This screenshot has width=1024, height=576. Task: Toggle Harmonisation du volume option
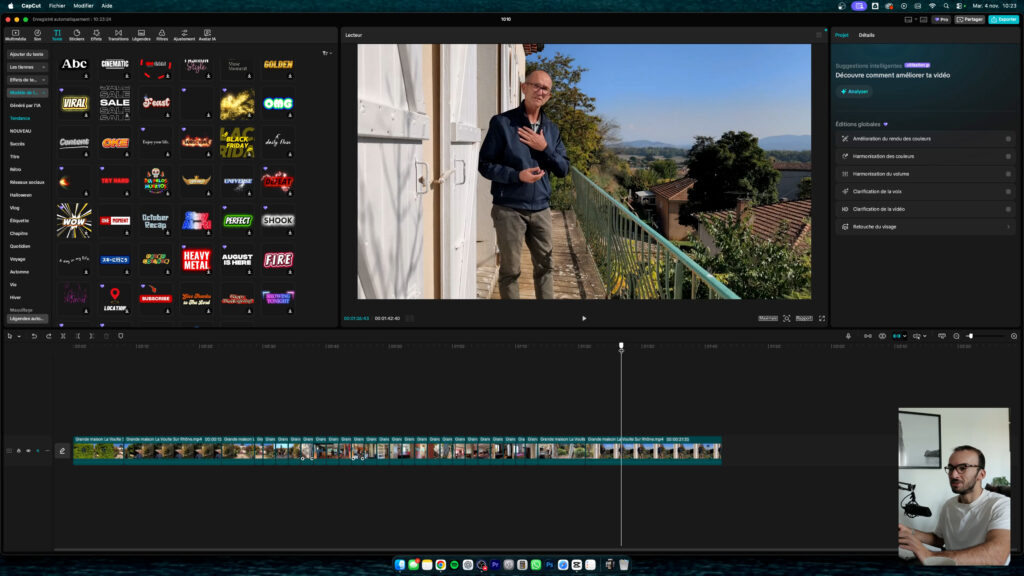[x=1007, y=174]
